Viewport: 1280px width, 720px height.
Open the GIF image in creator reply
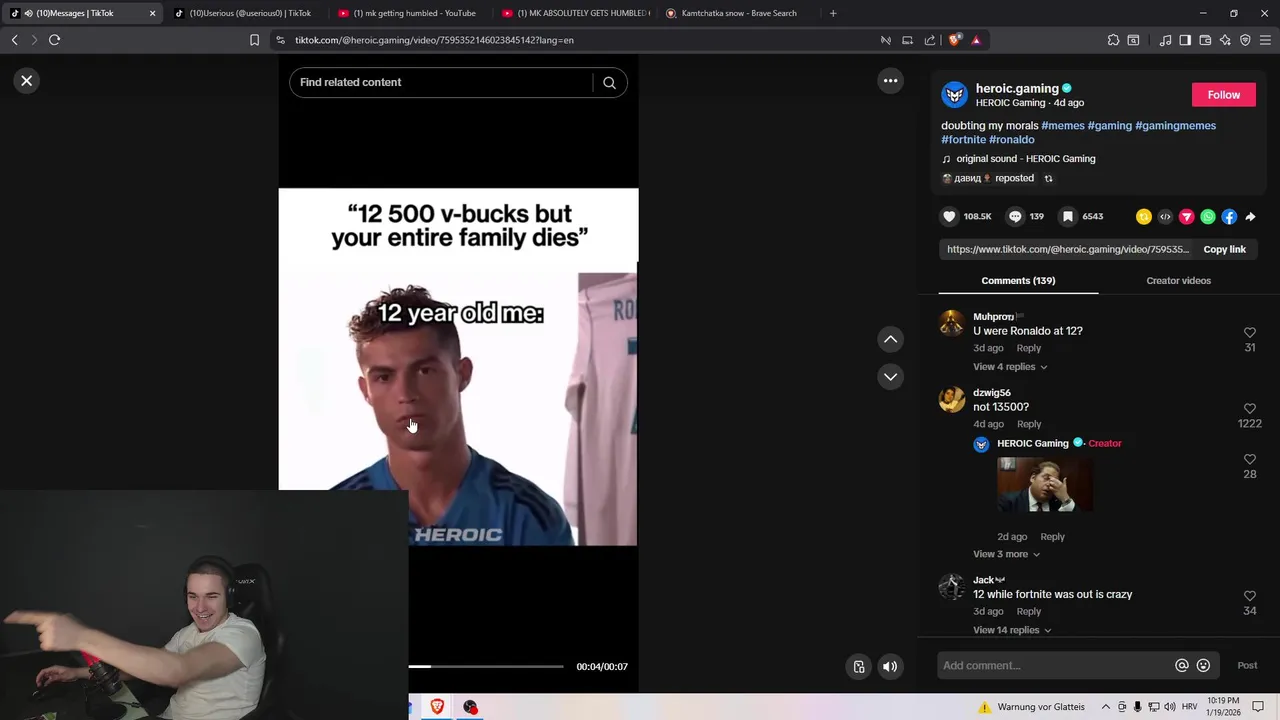pyautogui.click(x=1044, y=485)
